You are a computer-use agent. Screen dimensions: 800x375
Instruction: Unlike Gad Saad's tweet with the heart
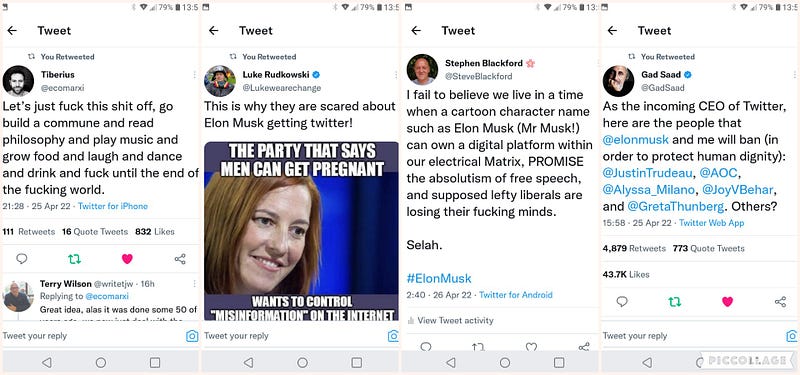coord(728,302)
